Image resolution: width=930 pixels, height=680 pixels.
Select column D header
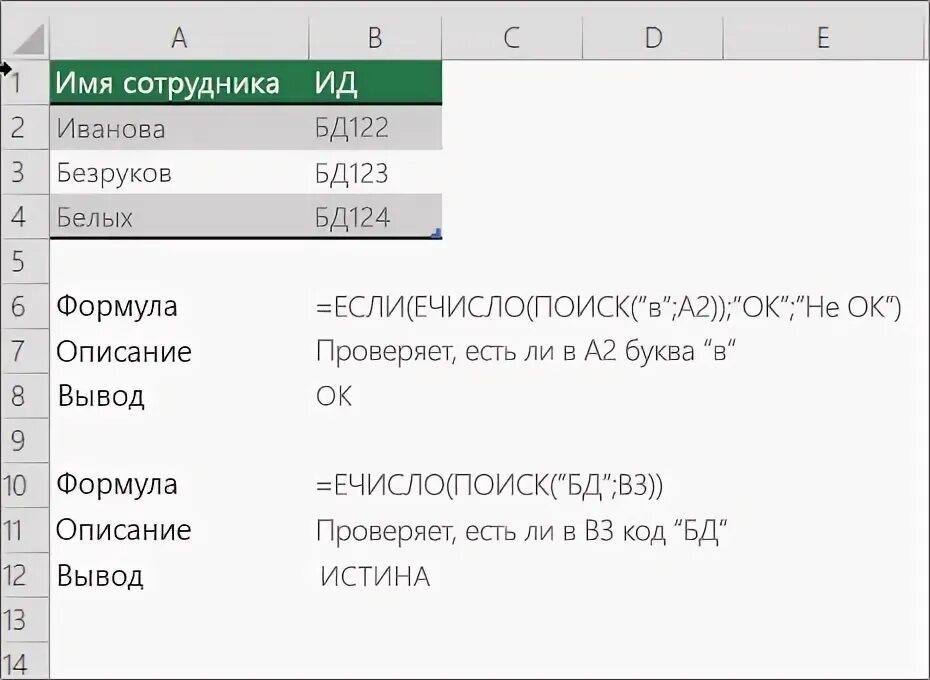[x=653, y=38]
